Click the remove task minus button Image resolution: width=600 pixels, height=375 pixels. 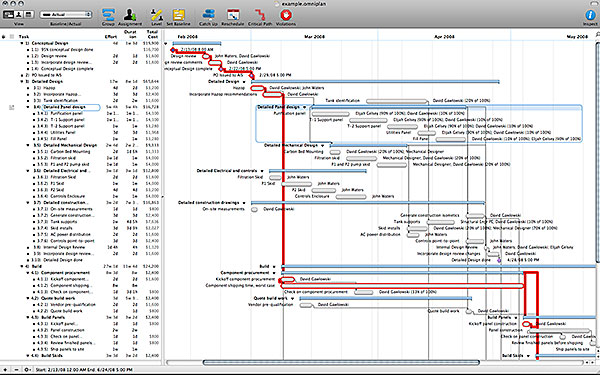pos(16,370)
